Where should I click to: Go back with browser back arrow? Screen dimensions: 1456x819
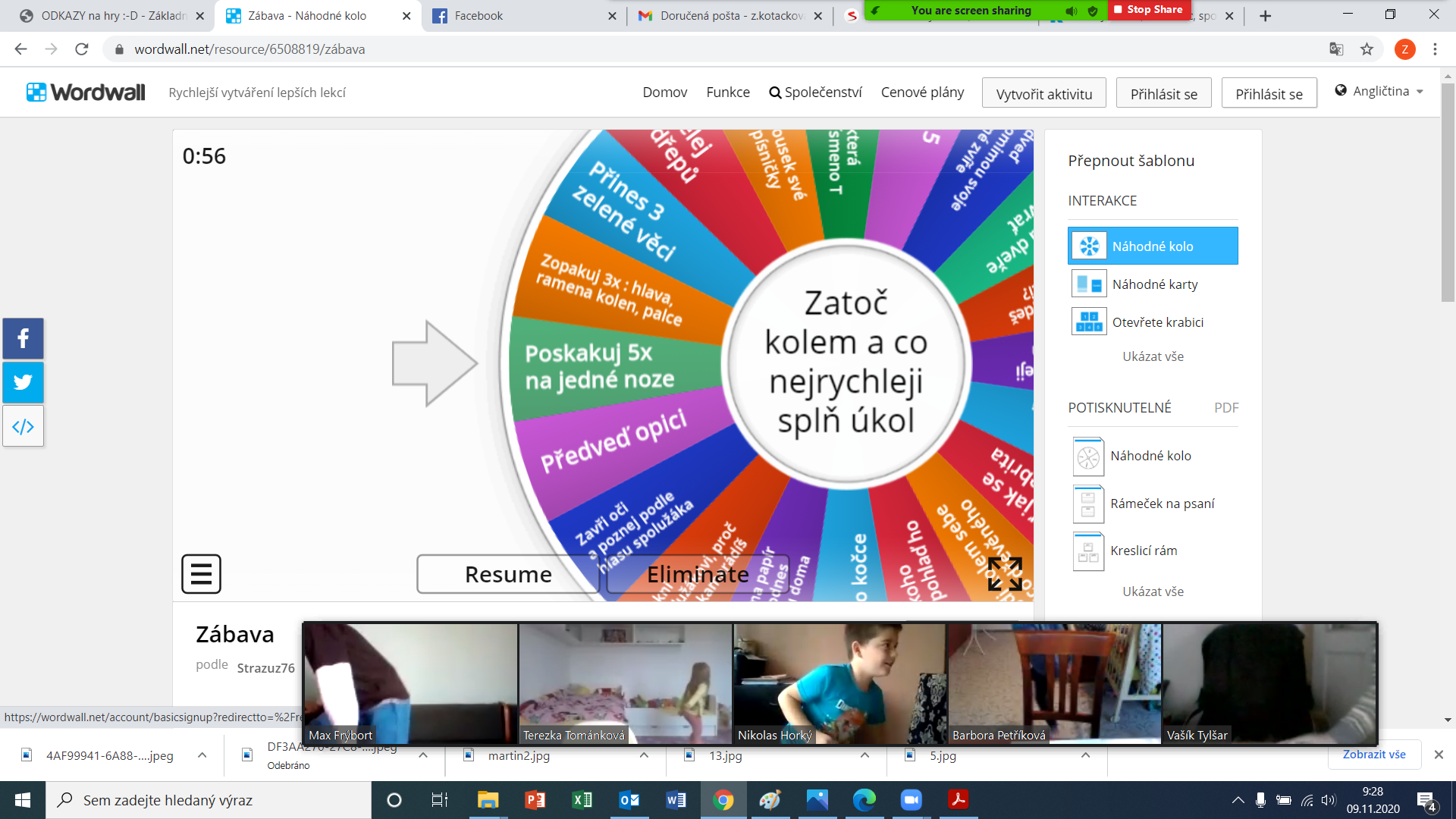[x=20, y=49]
